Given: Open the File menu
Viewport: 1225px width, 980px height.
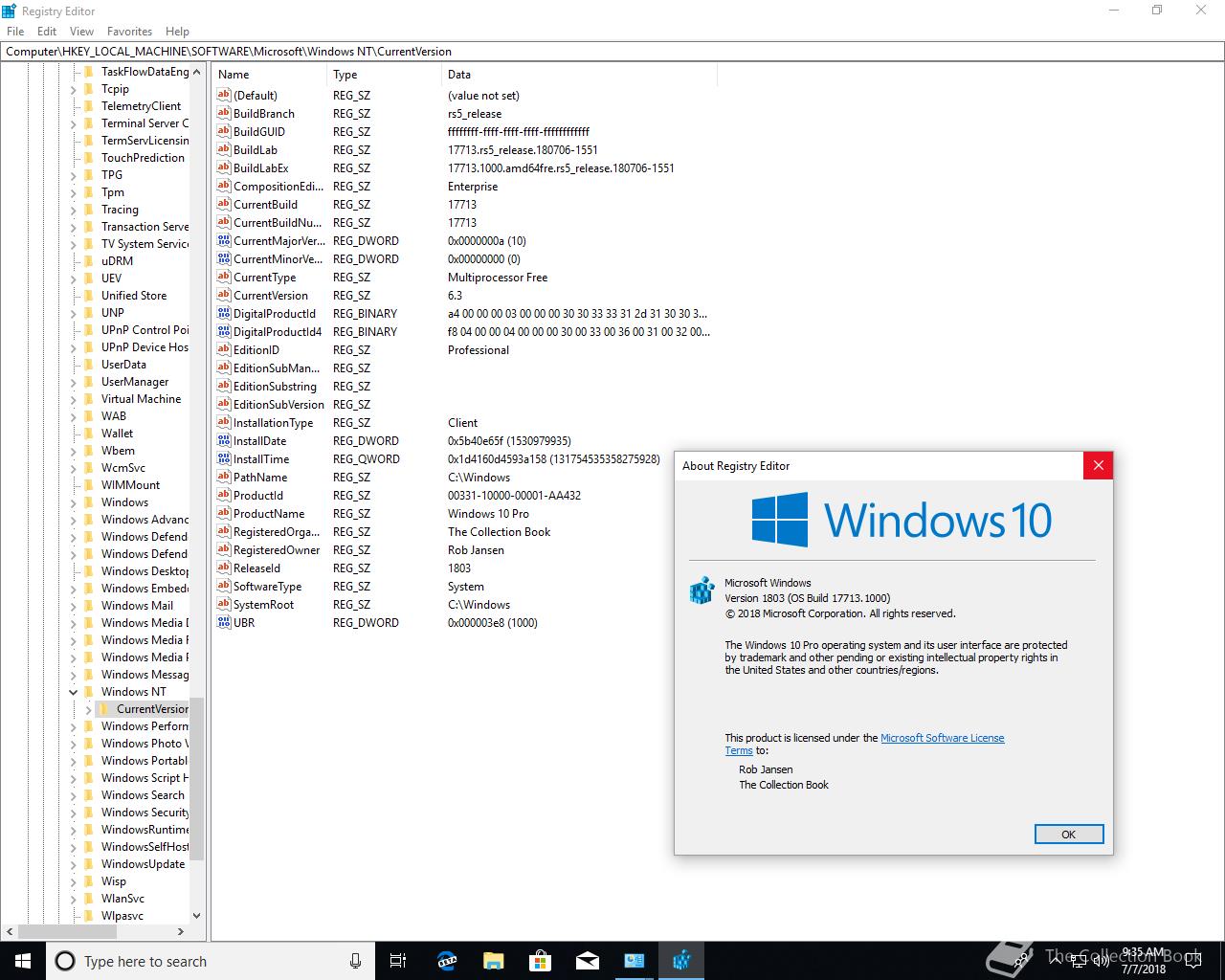Looking at the screenshot, I should click(x=15, y=32).
